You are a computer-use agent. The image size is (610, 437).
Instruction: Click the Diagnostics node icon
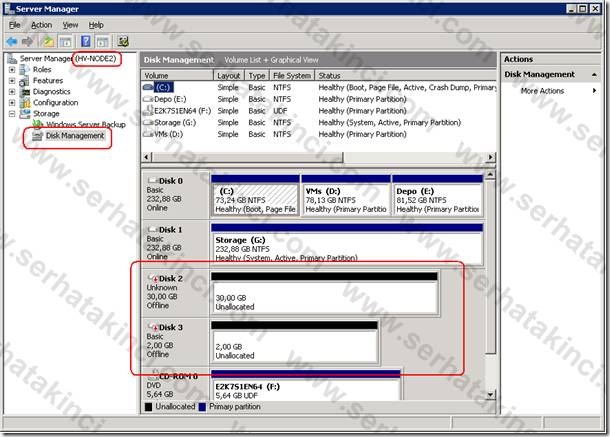coord(25,92)
